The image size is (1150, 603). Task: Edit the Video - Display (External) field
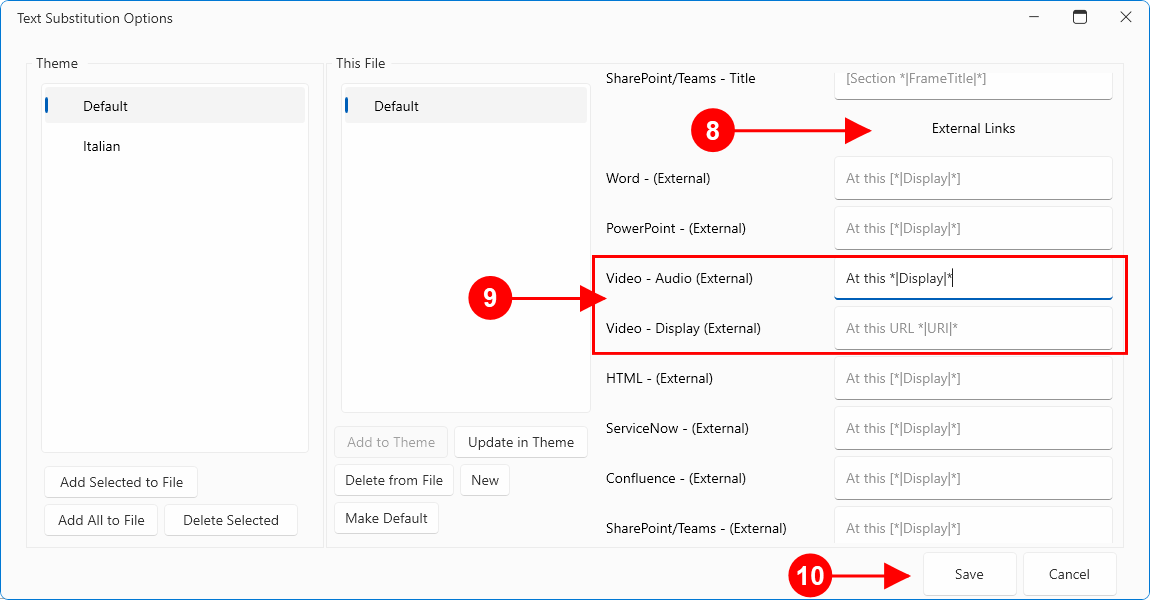coord(972,328)
